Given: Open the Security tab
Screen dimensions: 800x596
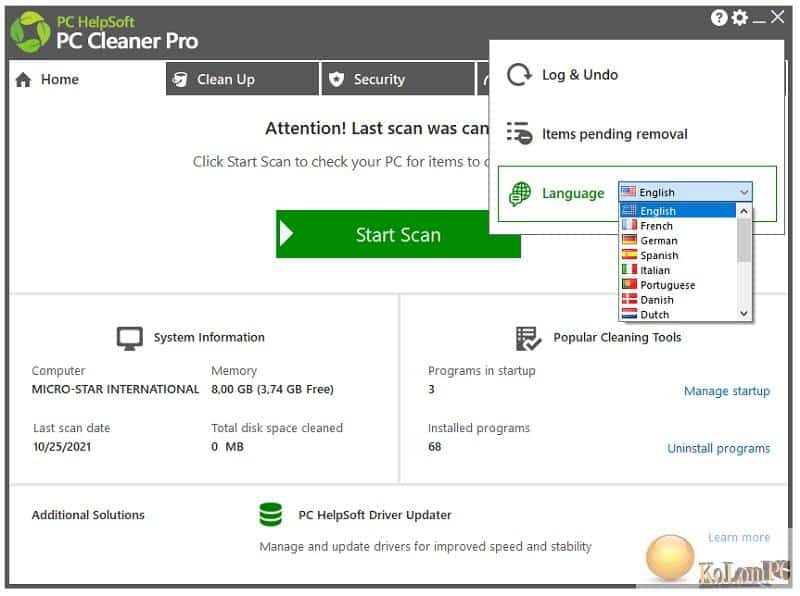Looking at the screenshot, I should [x=398, y=79].
